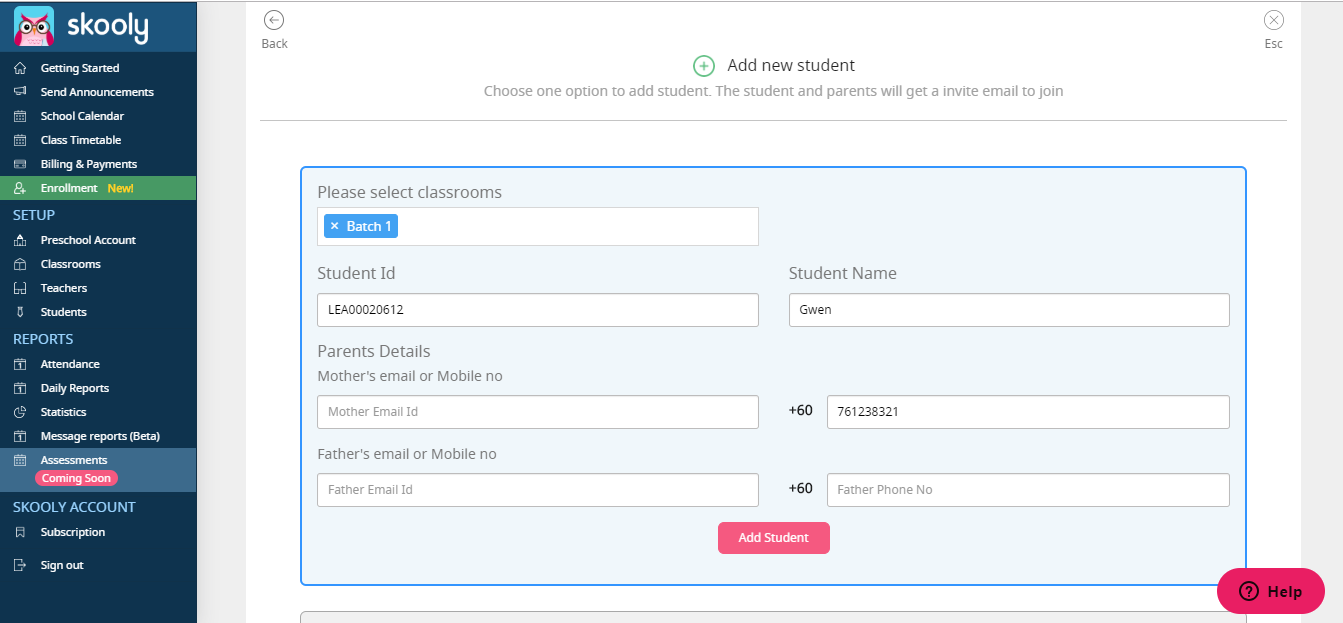Click the Getting Started home icon
Viewport: 1343px width, 623px height.
coord(20,68)
